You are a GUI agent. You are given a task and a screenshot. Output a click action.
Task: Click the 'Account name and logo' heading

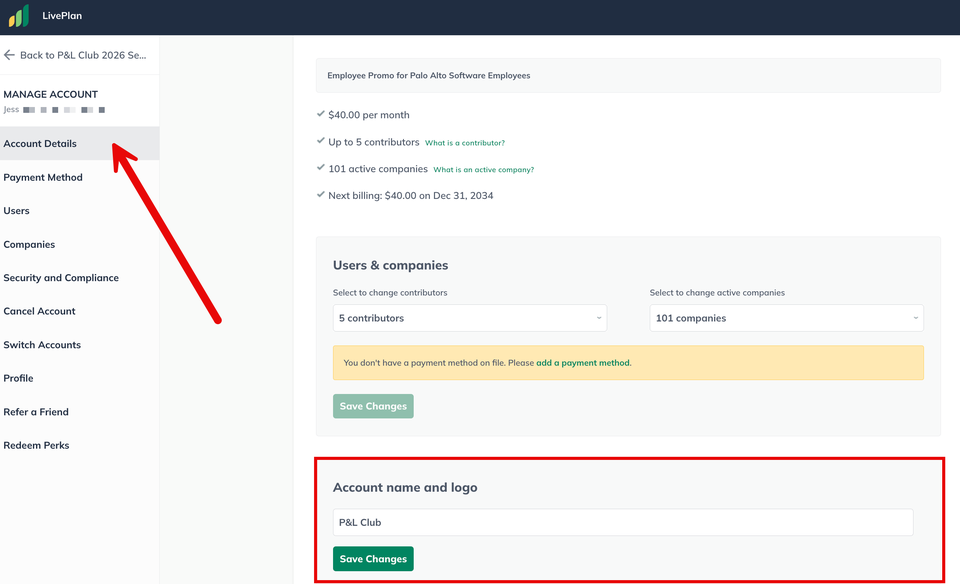coord(405,487)
